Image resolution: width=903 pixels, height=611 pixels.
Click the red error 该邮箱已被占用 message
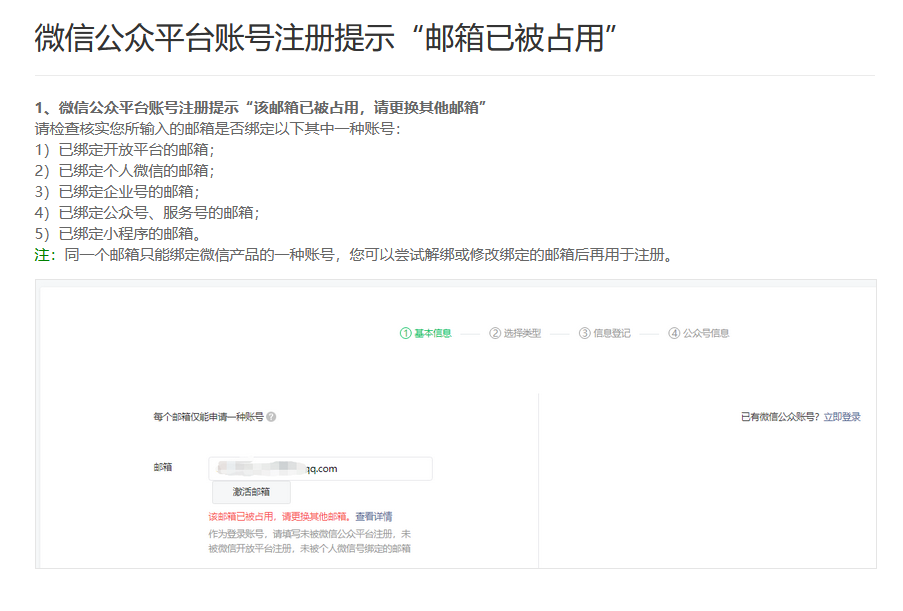[280, 517]
